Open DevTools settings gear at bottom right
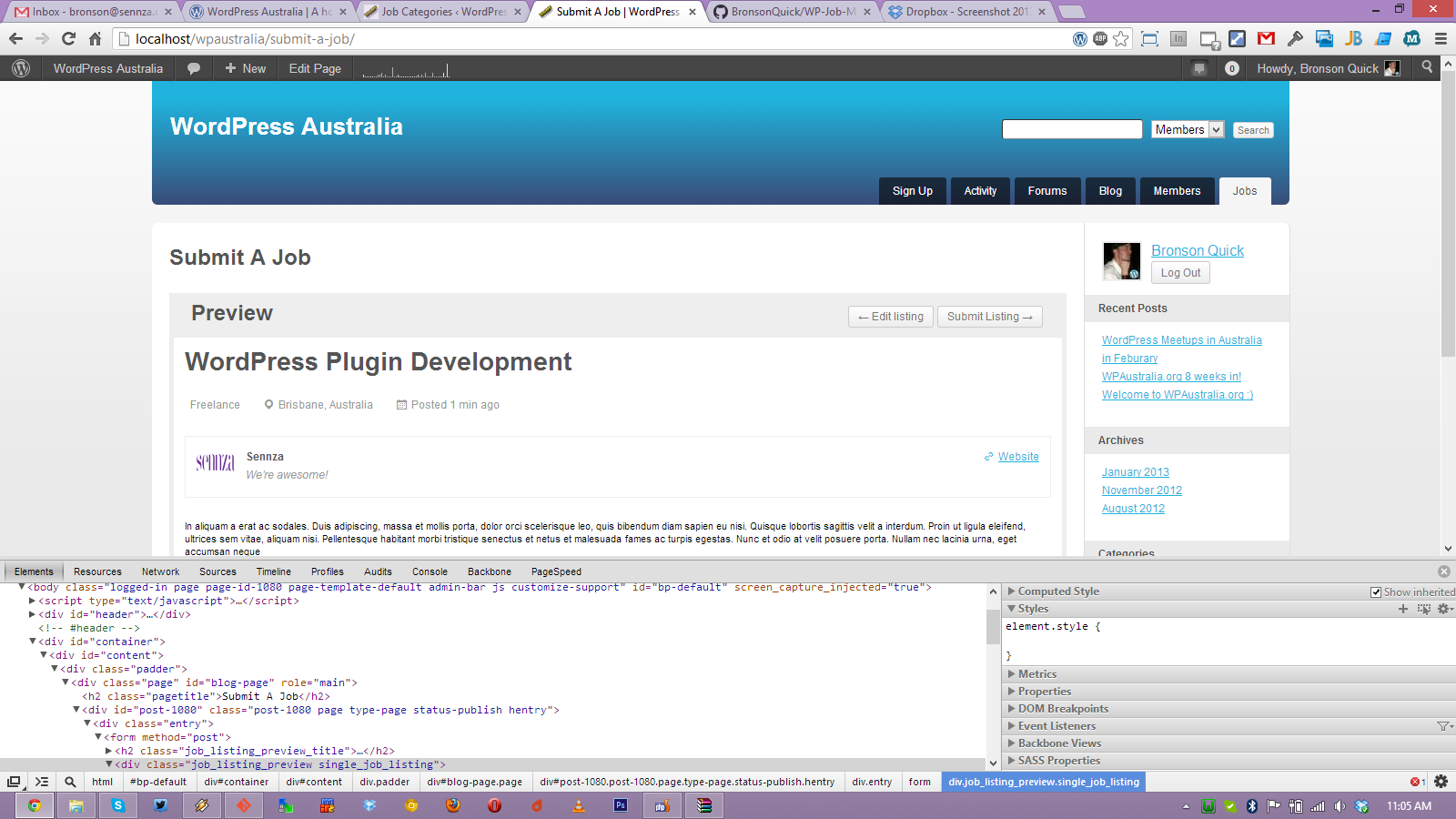1456x819 pixels. coord(1441,782)
